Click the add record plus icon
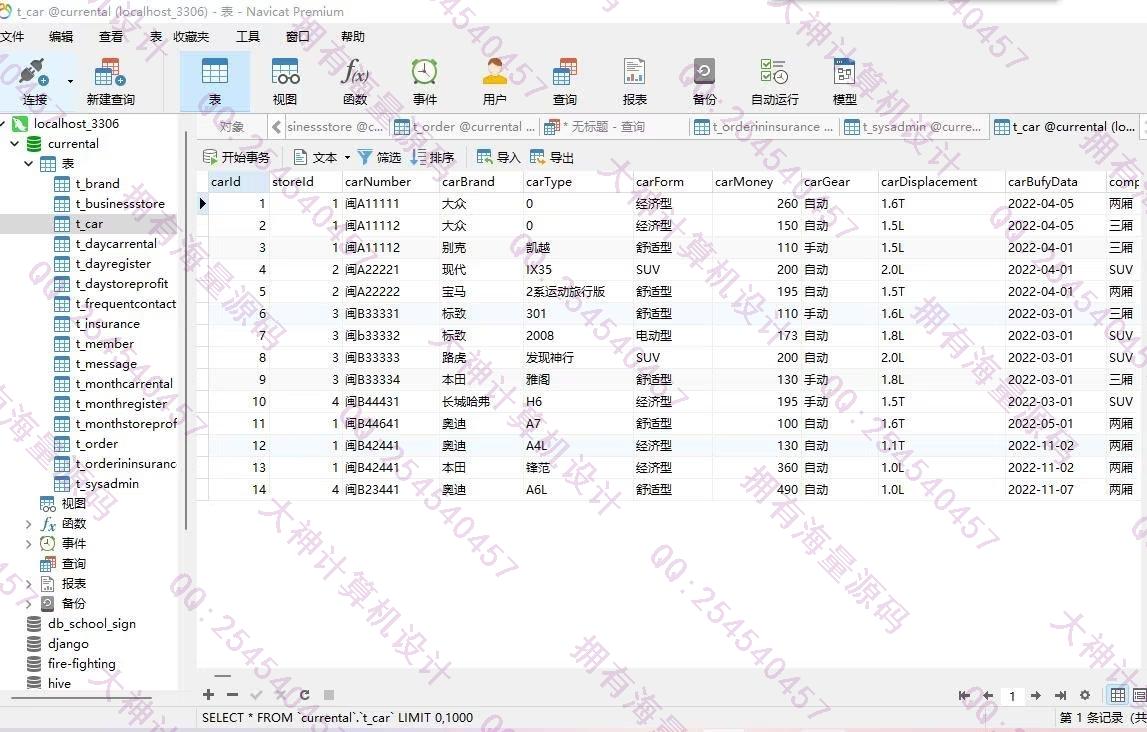Image resolution: width=1147 pixels, height=732 pixels. coord(209,695)
